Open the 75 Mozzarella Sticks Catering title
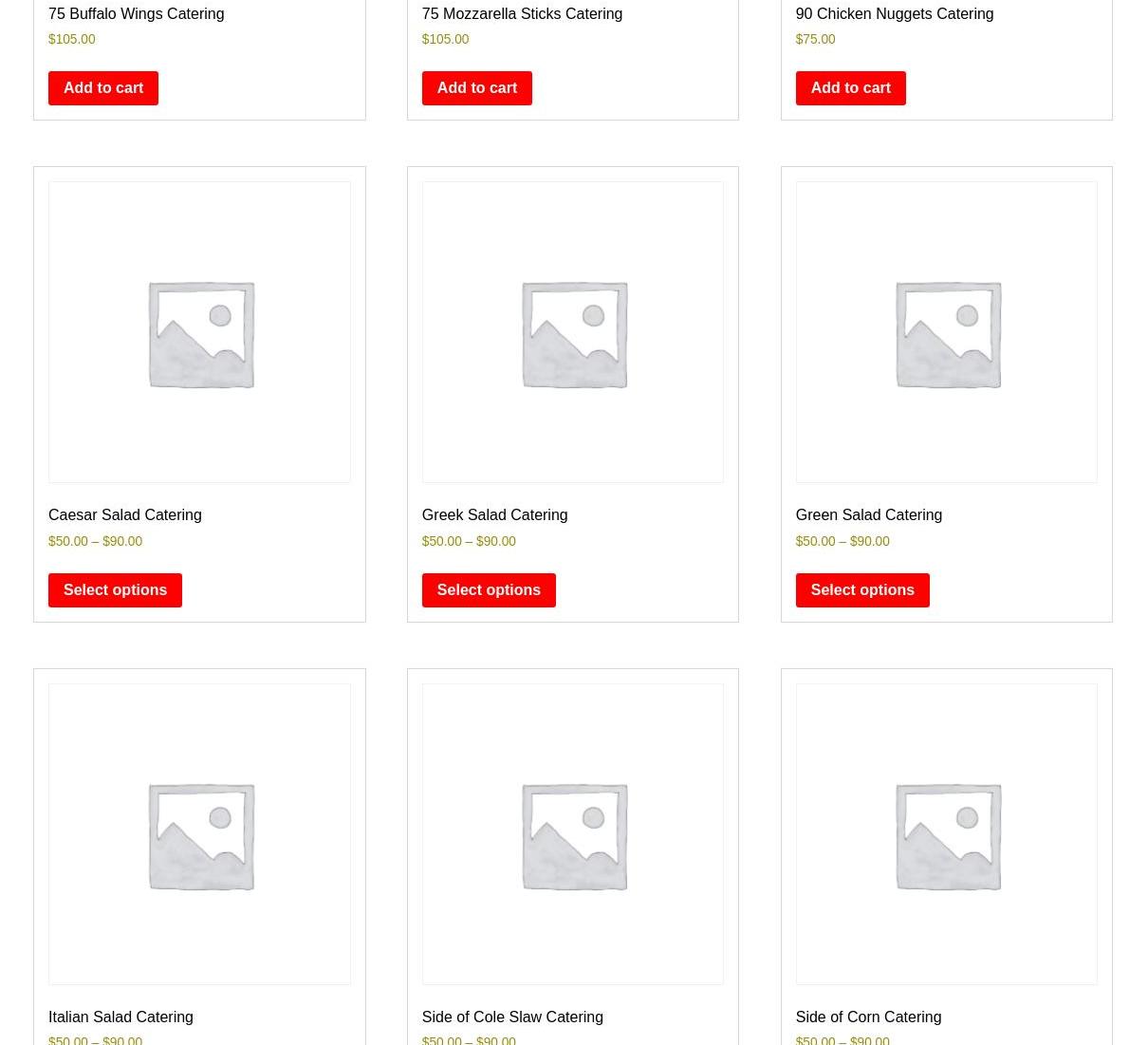The height and width of the screenshot is (1045, 1148). click(x=522, y=14)
